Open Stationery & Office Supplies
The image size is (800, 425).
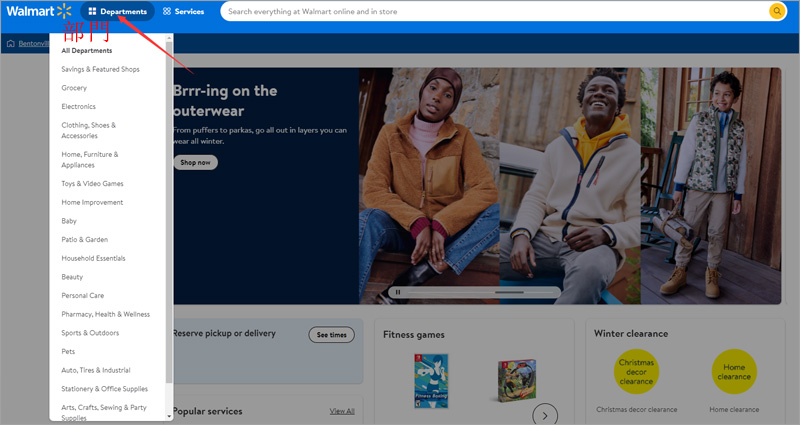tap(105, 389)
